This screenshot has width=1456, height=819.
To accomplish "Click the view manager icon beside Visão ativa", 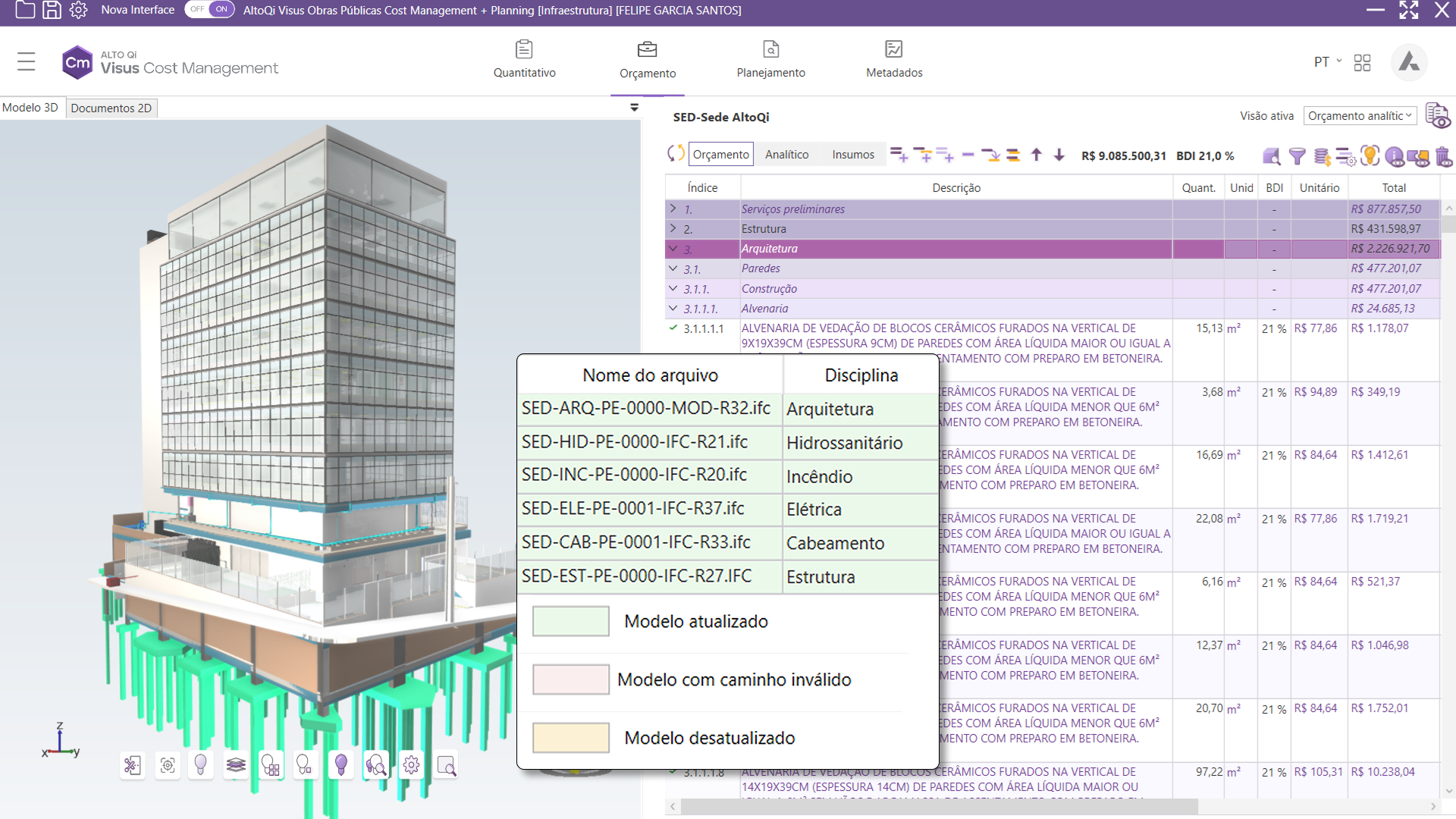I will 1437,116.
